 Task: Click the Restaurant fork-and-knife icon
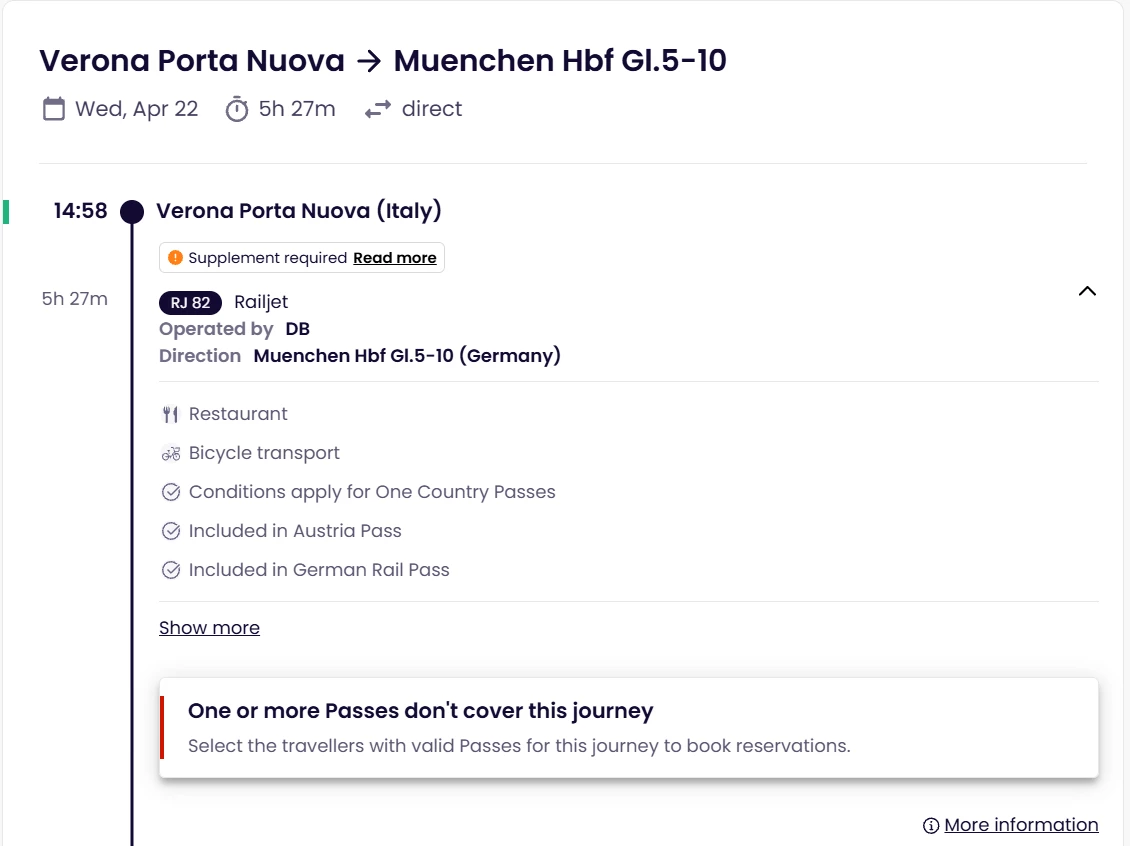coord(170,414)
